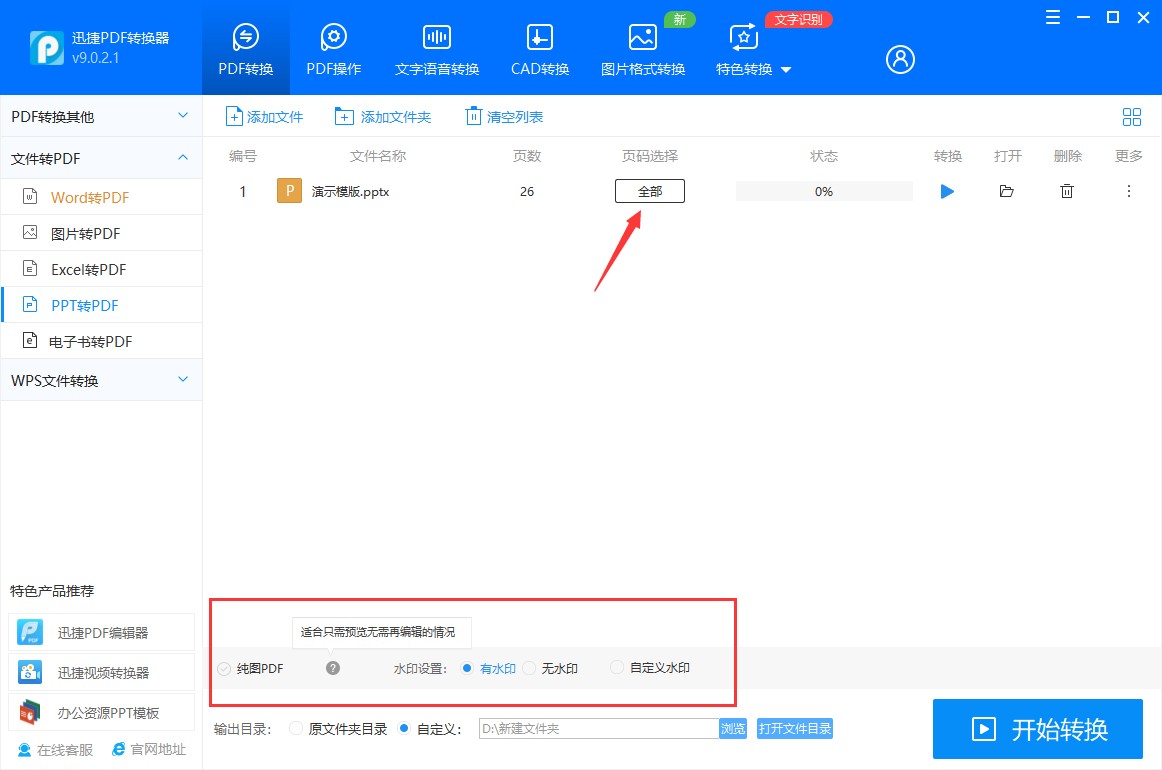Viewport: 1162px width, 770px height.
Task: Expand the WPS文件转换 sidebar section
Action: (101, 380)
